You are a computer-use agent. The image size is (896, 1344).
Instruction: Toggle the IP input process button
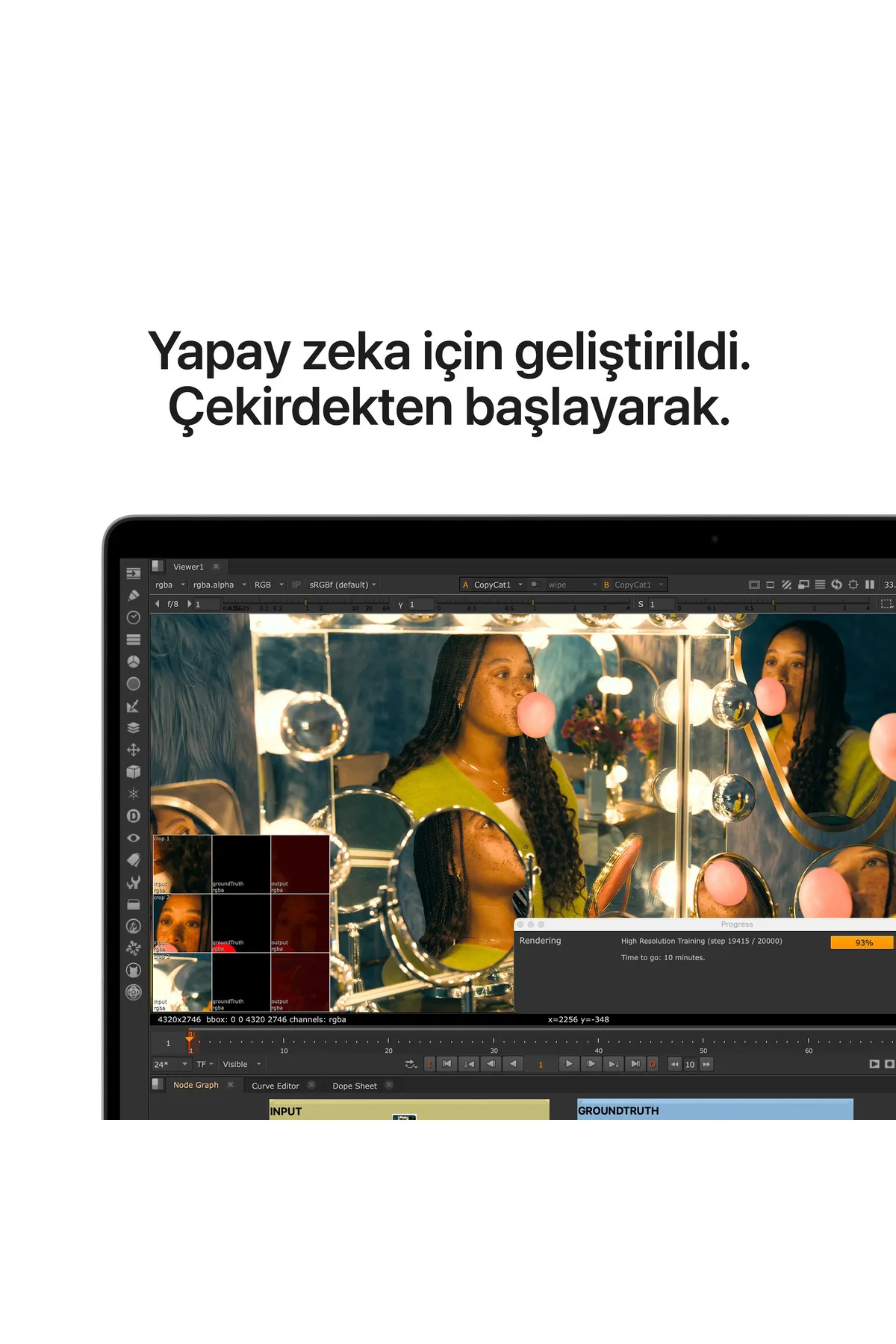pyautogui.click(x=296, y=585)
